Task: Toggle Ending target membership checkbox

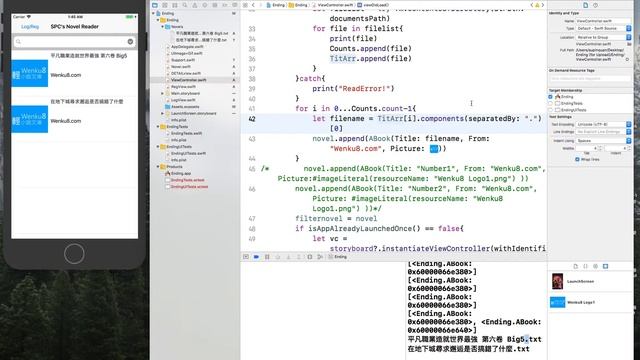Action: click(551, 97)
